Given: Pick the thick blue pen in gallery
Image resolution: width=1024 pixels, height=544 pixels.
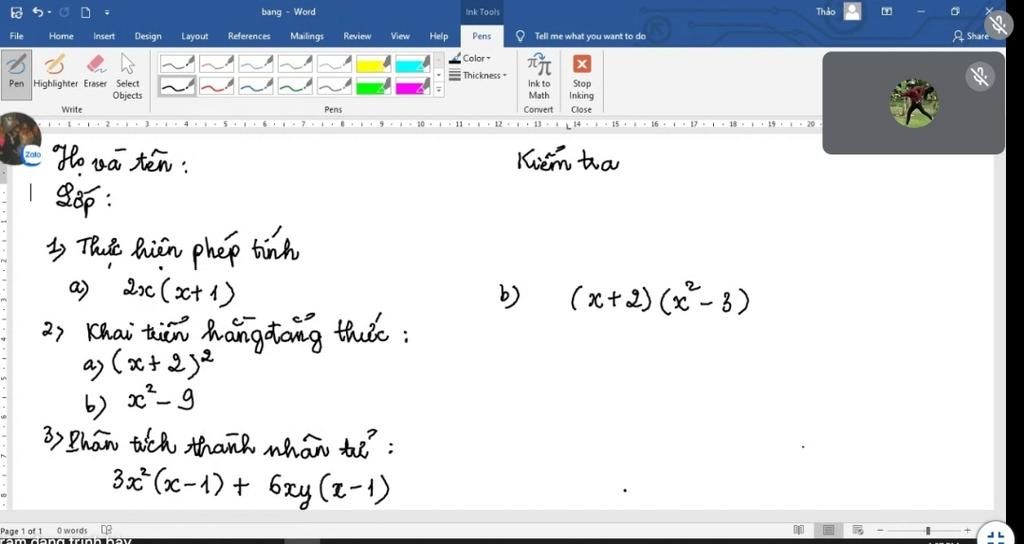Looking at the screenshot, I should tap(256, 85).
